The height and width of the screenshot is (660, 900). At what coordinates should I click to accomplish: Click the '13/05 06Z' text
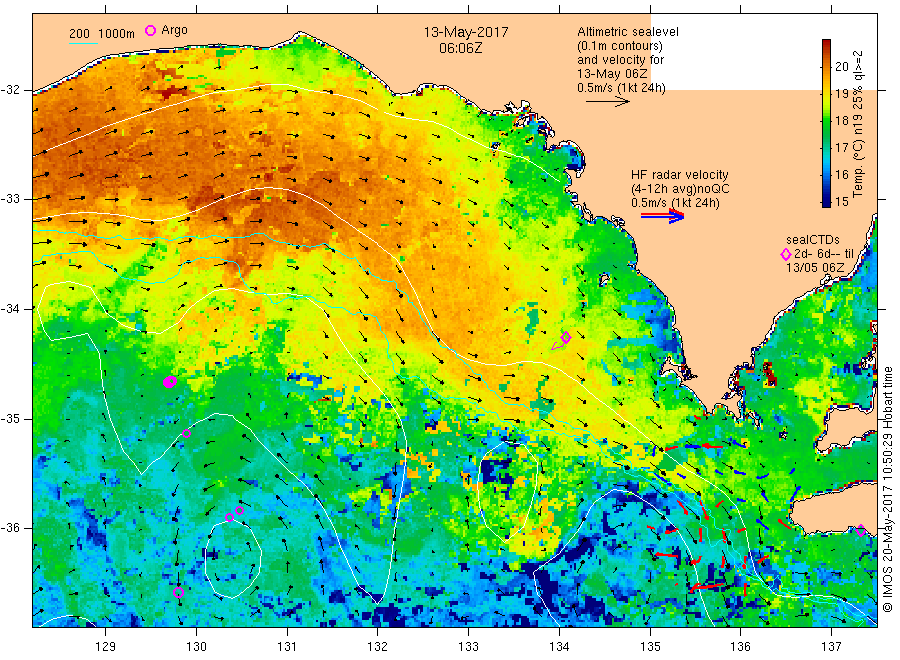point(815,267)
